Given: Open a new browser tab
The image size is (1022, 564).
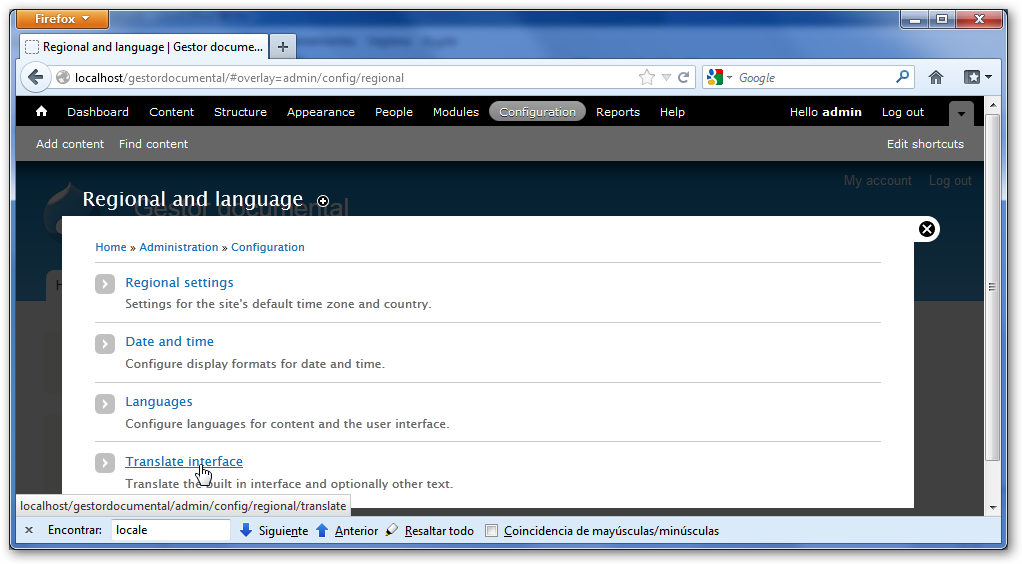Looking at the screenshot, I should [x=283, y=47].
